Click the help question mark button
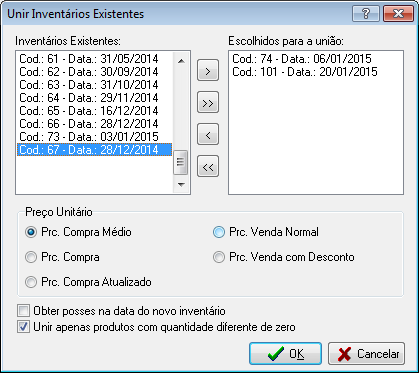419x373 pixels. pyautogui.click(x=366, y=14)
